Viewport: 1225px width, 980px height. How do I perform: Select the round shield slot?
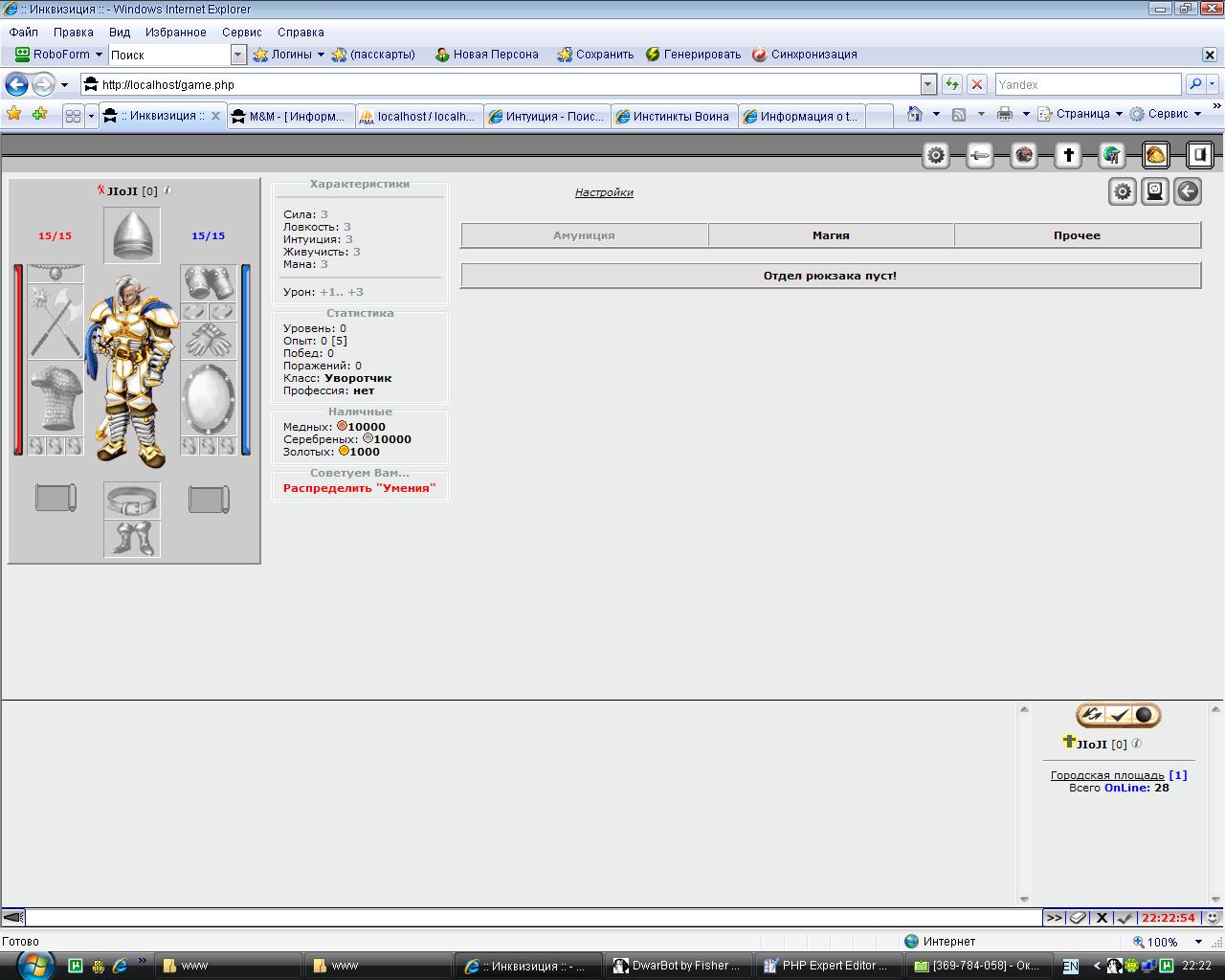209,398
